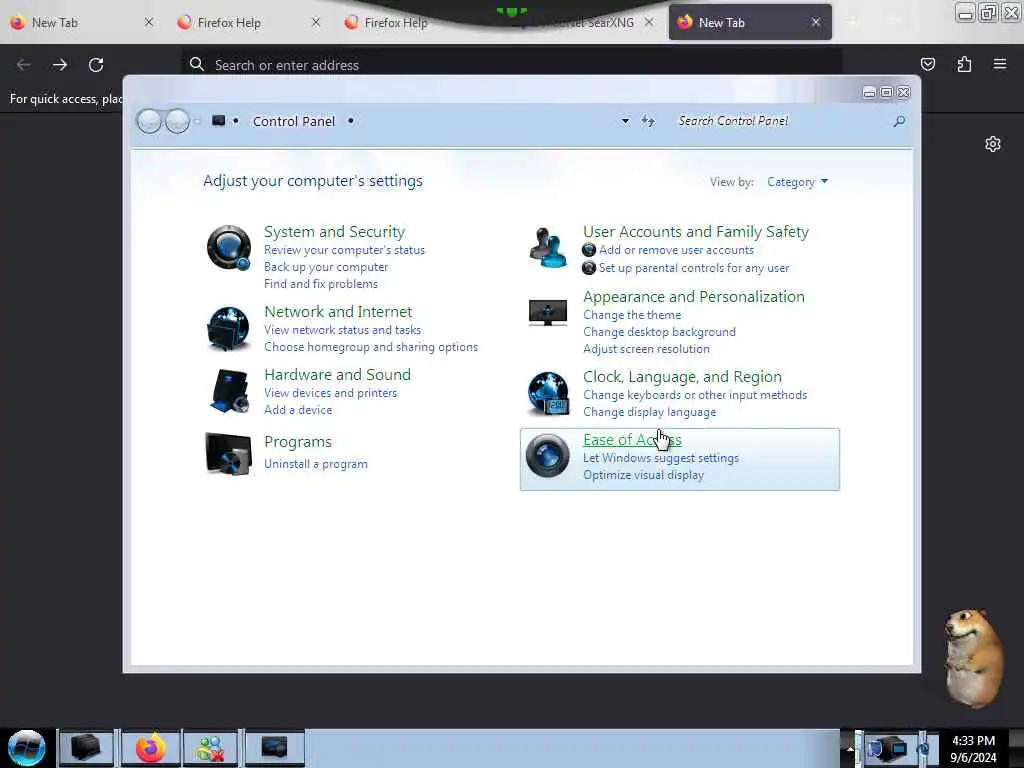The image size is (1024, 768).
Task: Click Back up your computer link
Action: coord(326,267)
